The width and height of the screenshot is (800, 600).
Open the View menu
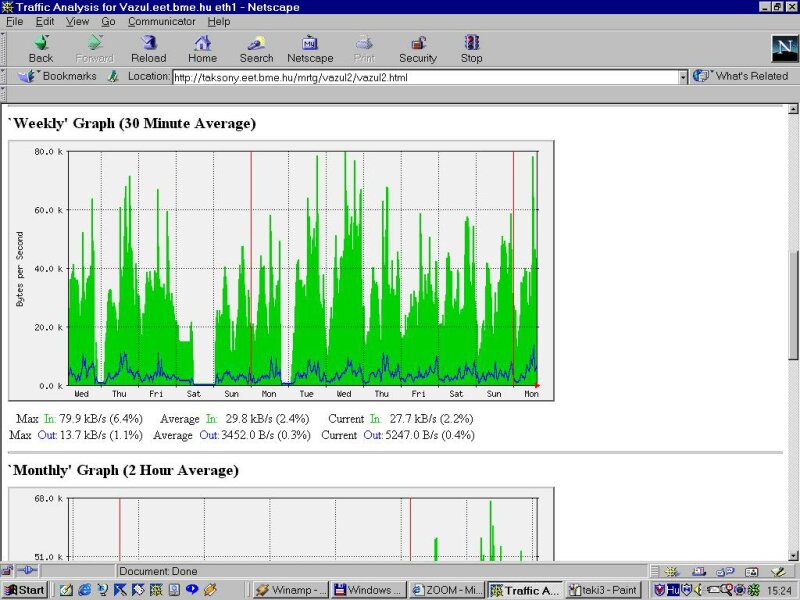[x=77, y=21]
